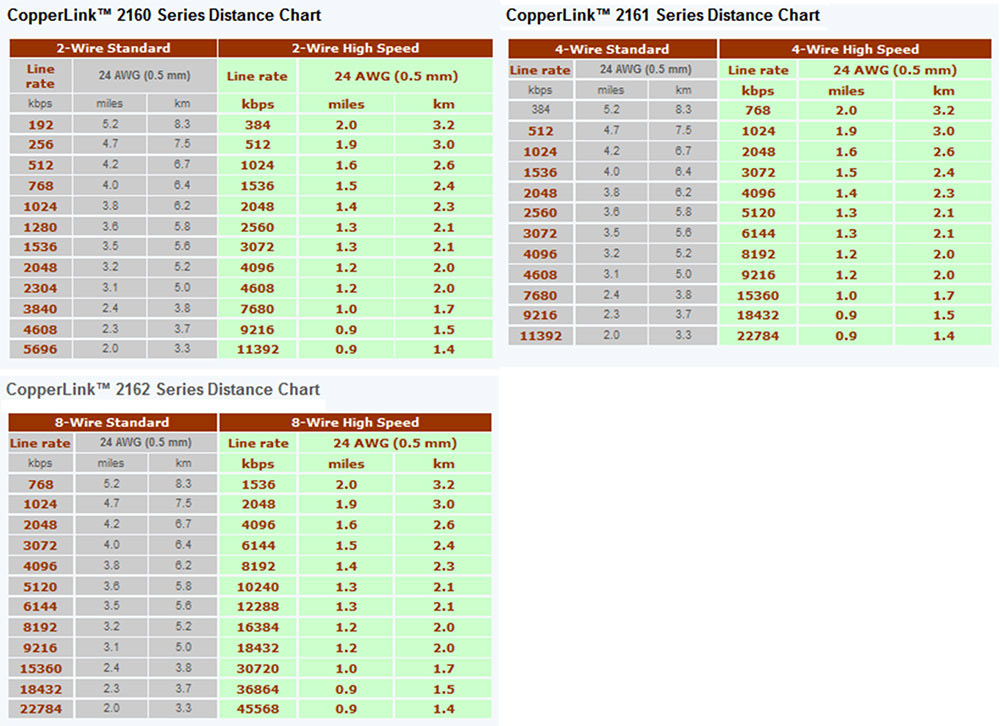Pick 1.4 km in the 45568 kbps row
Screen dimensions: 1000x726
tap(444, 709)
